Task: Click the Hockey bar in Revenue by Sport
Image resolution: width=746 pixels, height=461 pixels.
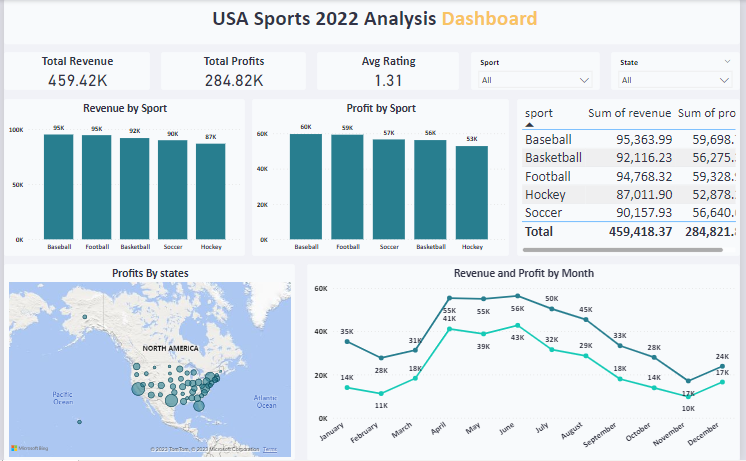Action: point(210,191)
